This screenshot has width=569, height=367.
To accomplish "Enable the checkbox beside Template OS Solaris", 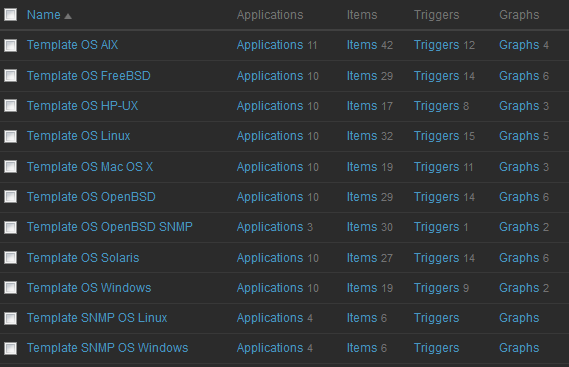I will [x=11, y=258].
